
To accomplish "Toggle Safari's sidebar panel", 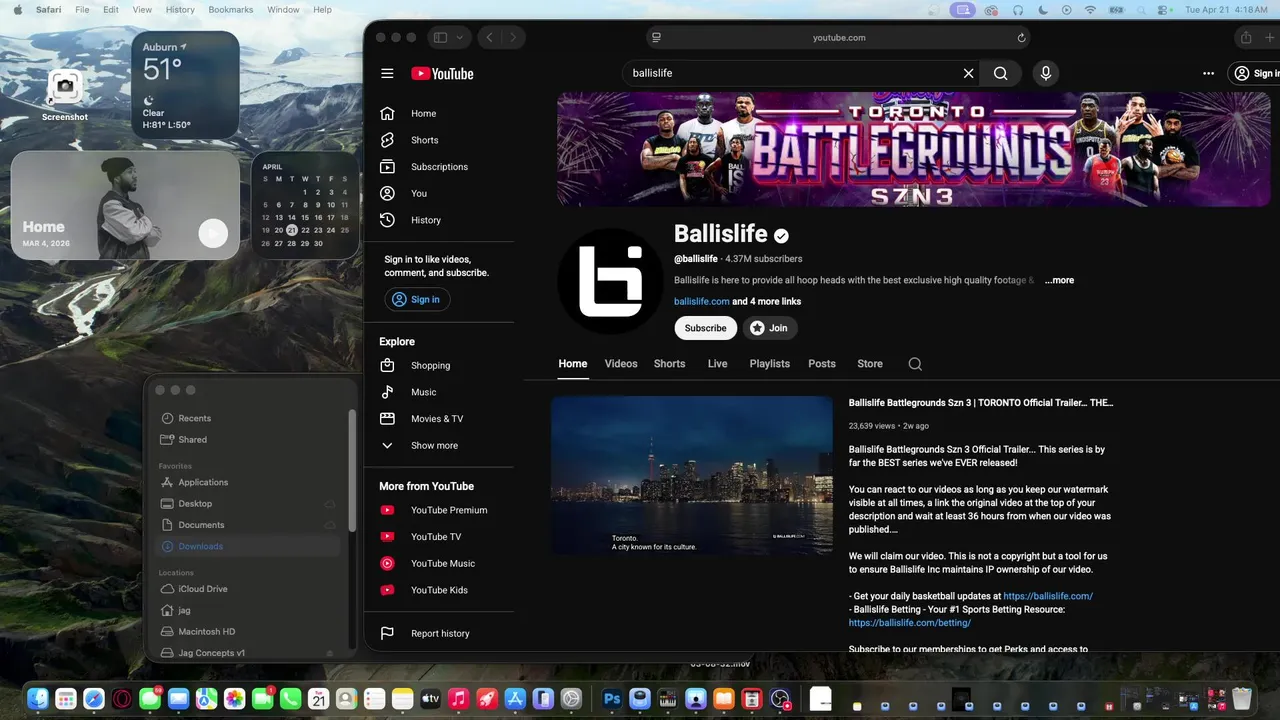I will click(440, 37).
